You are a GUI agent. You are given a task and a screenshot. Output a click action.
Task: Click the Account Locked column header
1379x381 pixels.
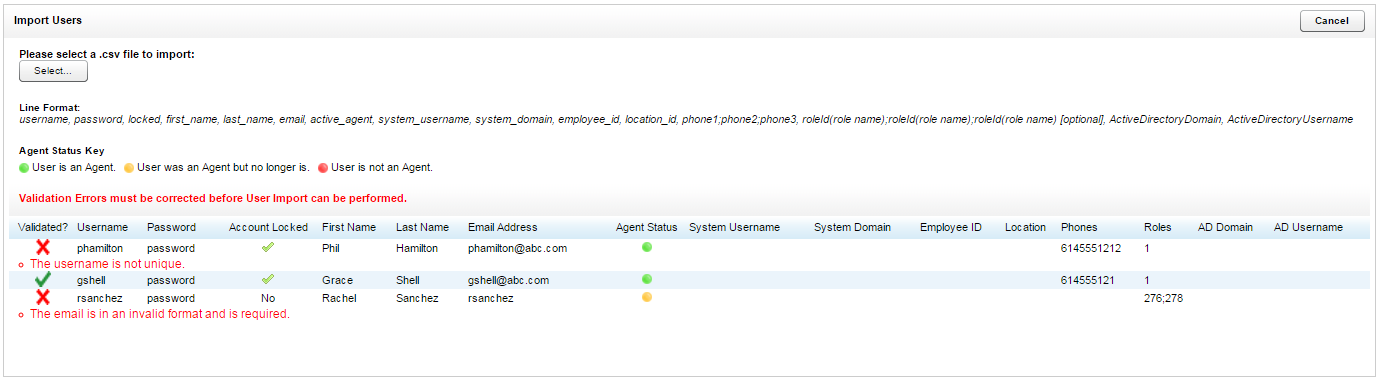268,227
